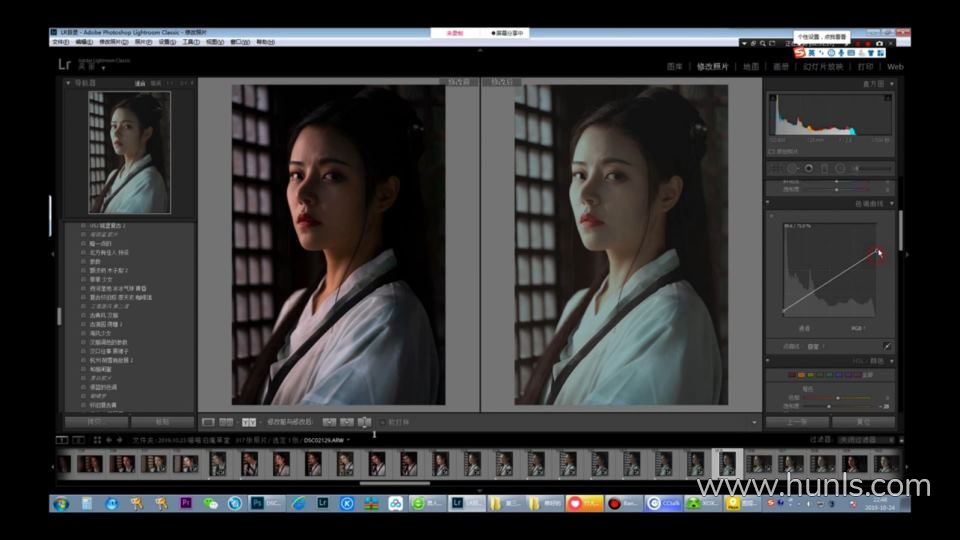Select the Graduated Filter tool icon
The width and height of the screenshot is (960, 540).
(x=824, y=168)
